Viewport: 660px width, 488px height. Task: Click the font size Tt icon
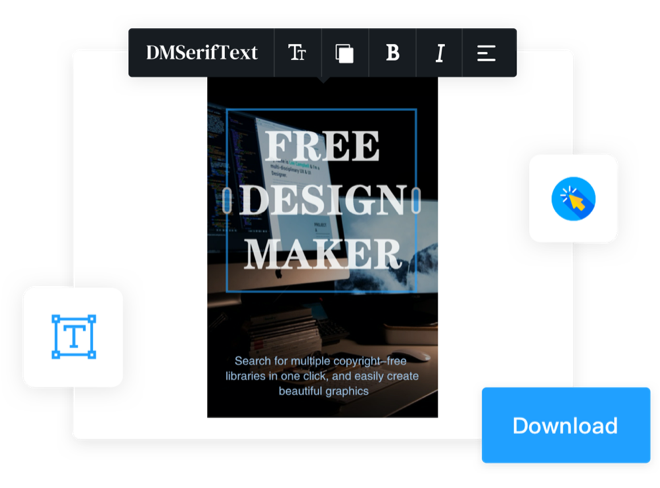click(297, 53)
